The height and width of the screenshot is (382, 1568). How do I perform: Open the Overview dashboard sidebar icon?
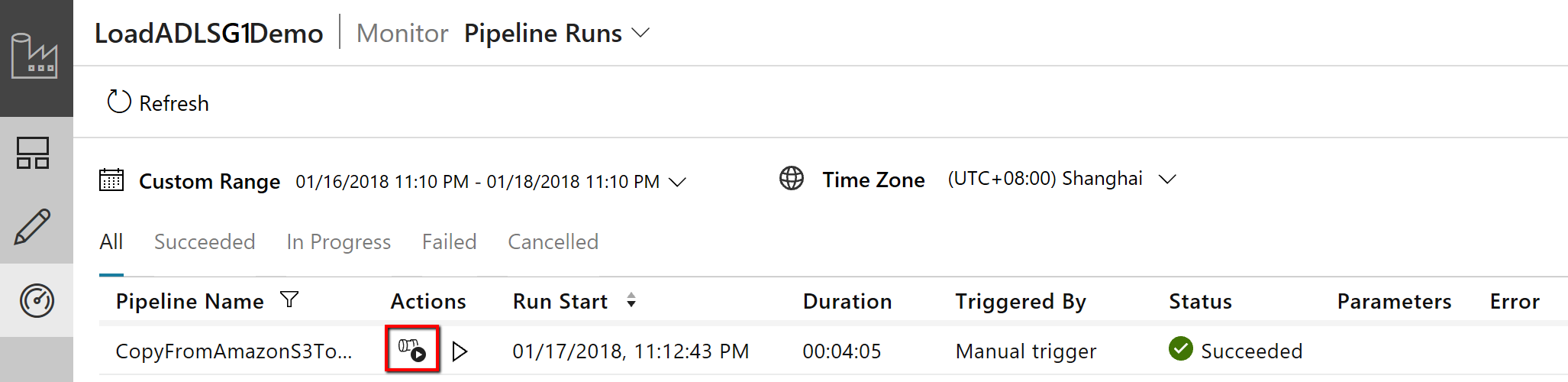tap(33, 153)
